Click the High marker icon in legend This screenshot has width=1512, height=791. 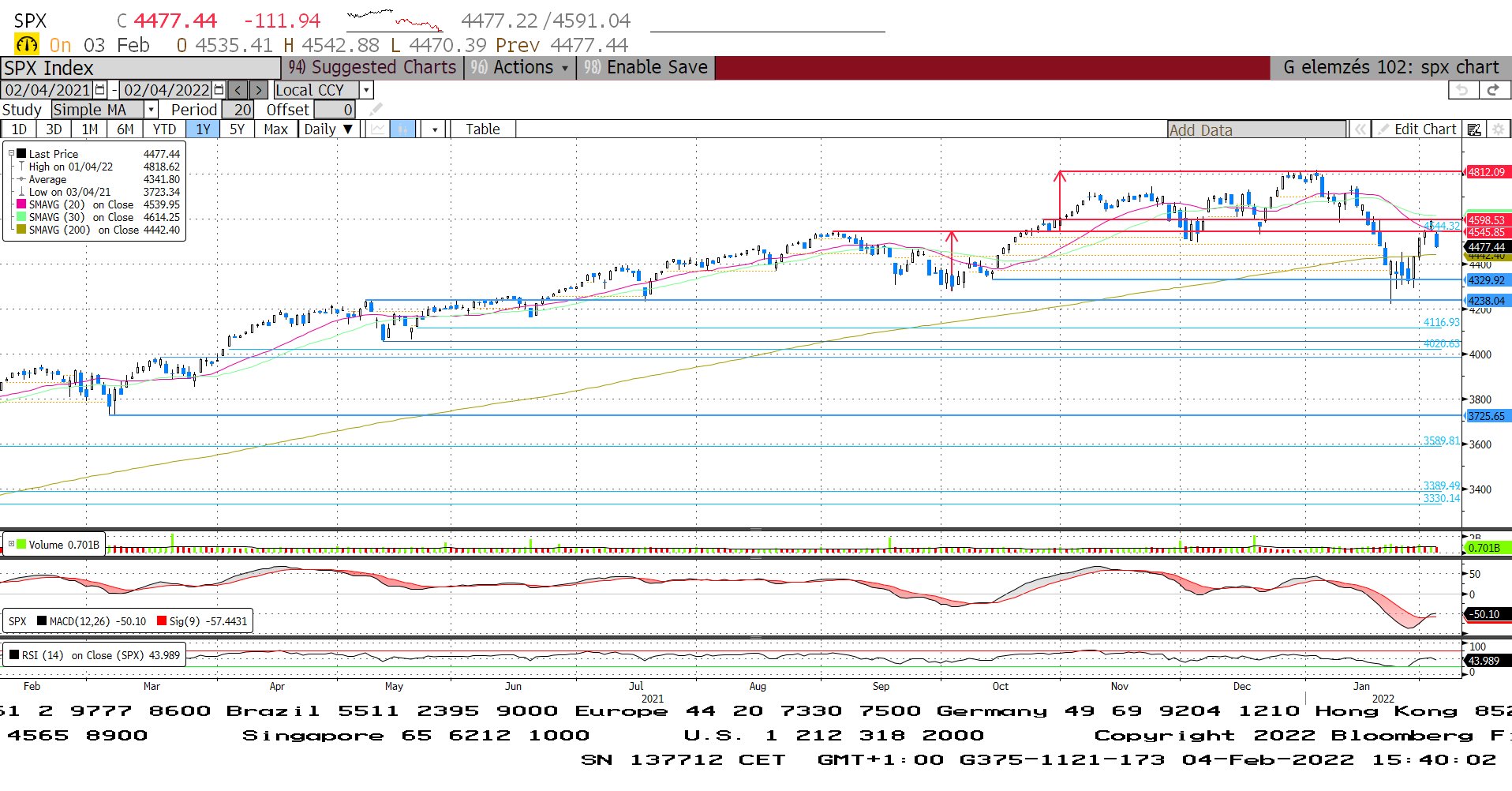[x=21, y=167]
